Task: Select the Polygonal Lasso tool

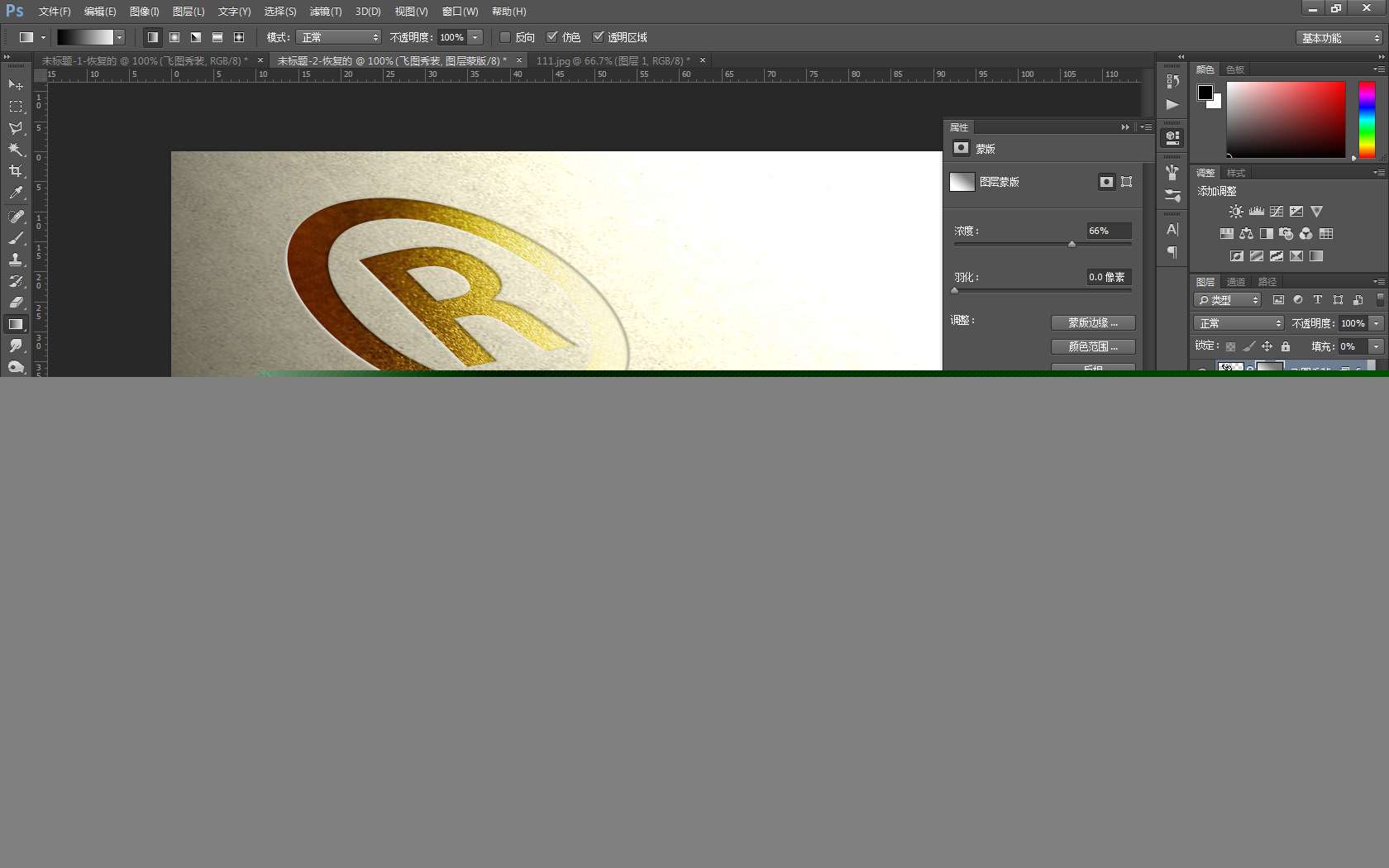Action: [16, 128]
